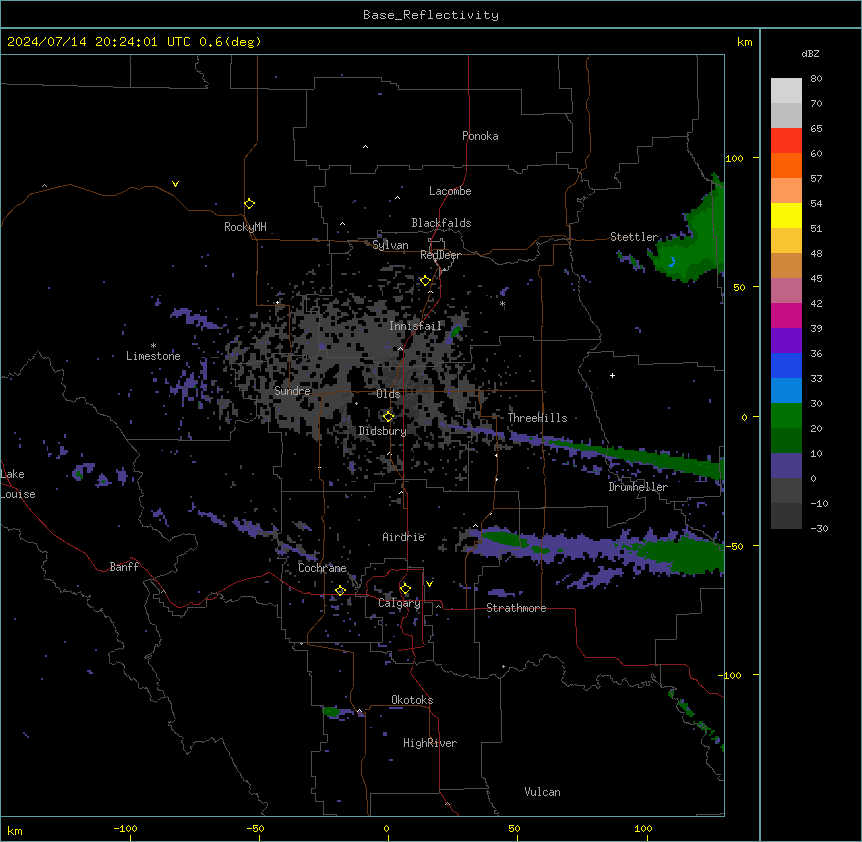Click the -50 tick on the right axis
862x842 pixels.
point(734,546)
